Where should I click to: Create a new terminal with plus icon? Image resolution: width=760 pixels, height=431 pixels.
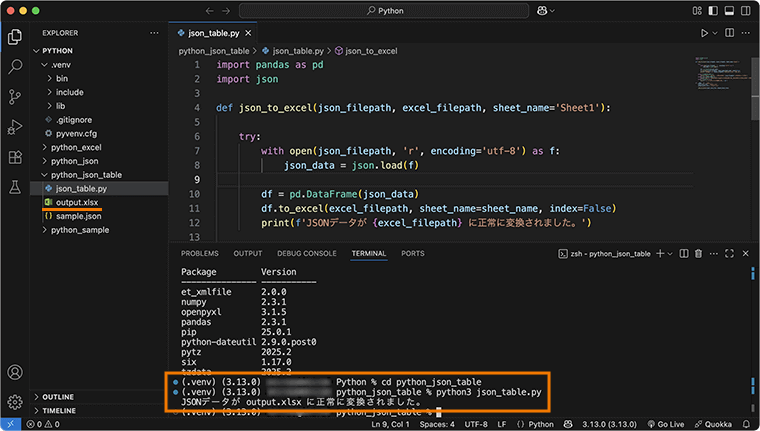660,254
